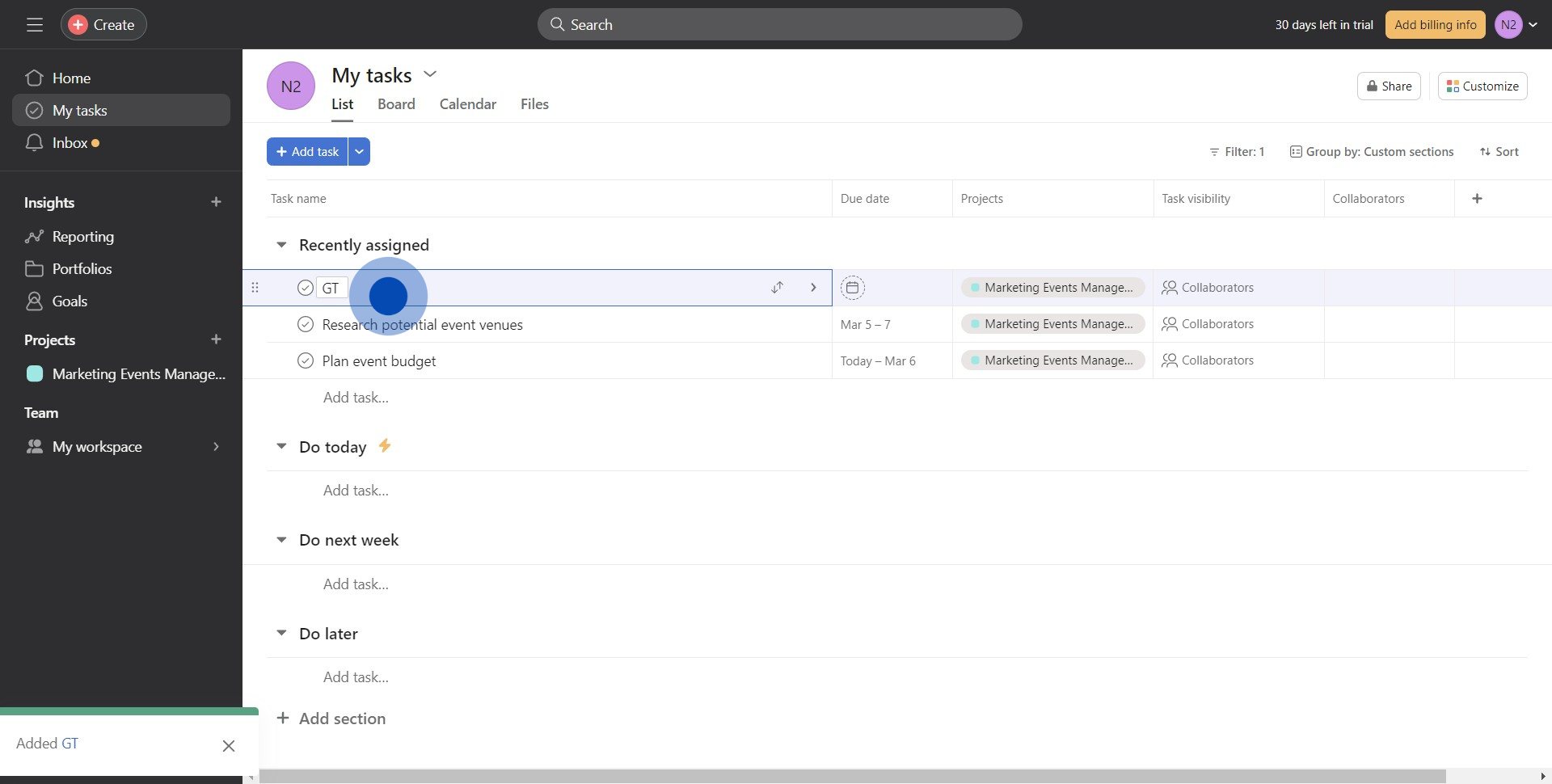Mark Plan event budget task complete
Screen dimensions: 1552x784
pyautogui.click(x=306, y=361)
